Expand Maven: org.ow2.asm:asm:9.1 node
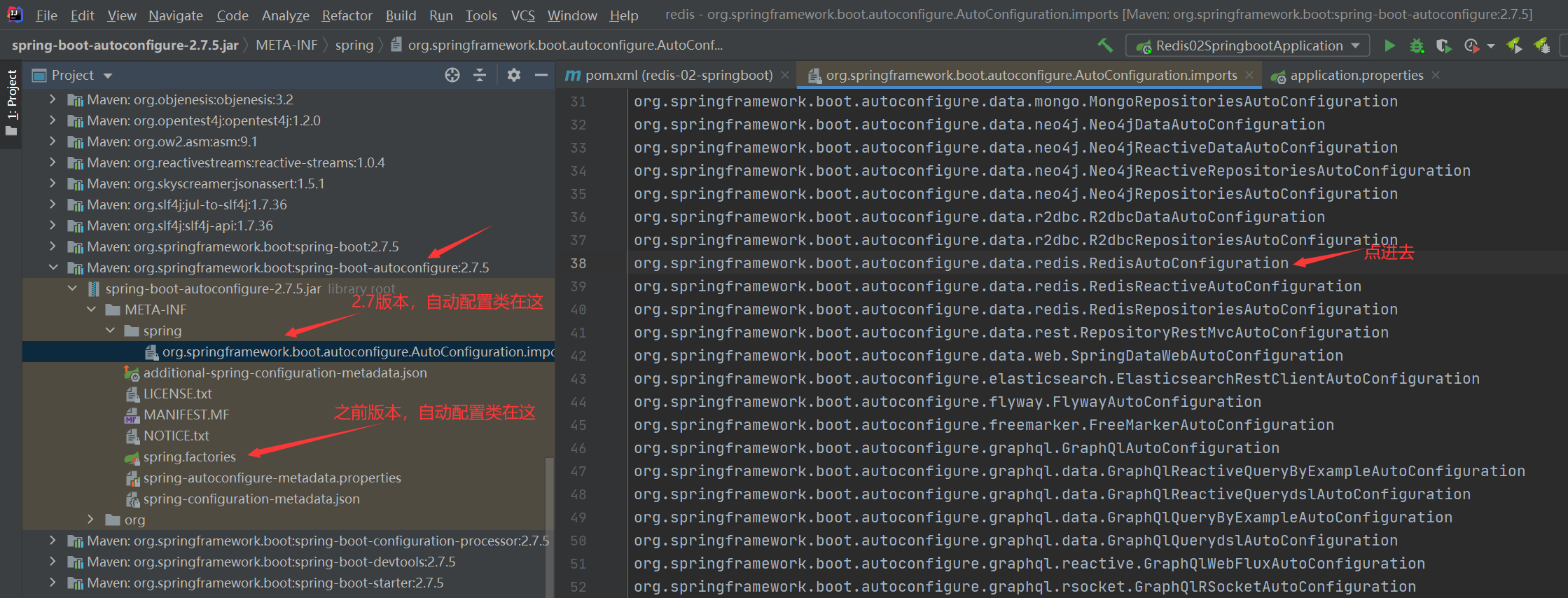Image resolution: width=1568 pixels, height=598 pixels. point(53,141)
